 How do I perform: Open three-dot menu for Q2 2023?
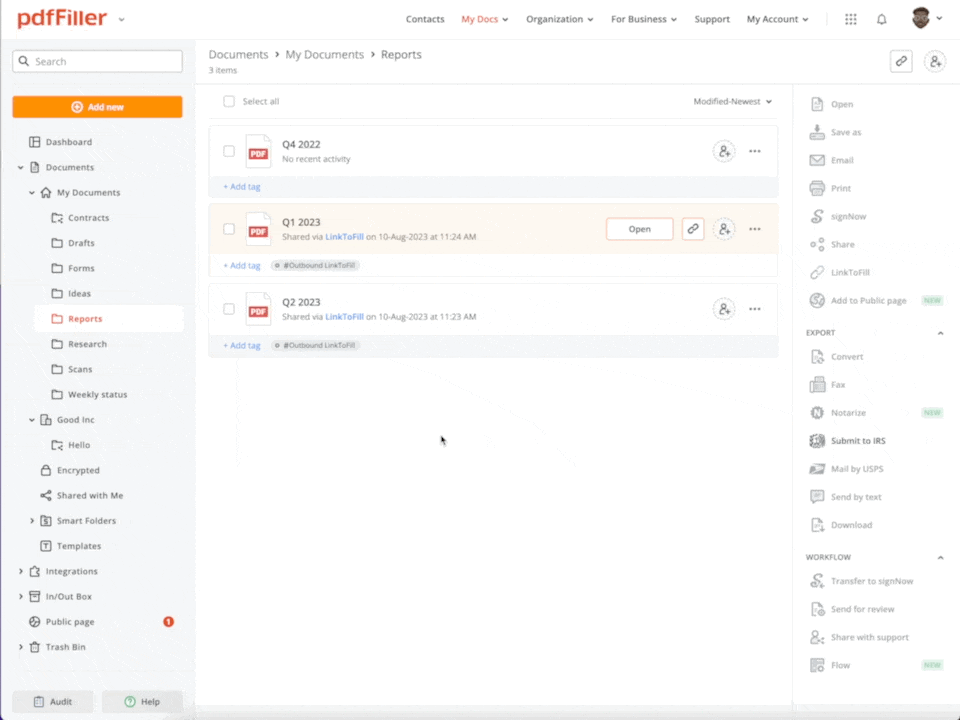(755, 309)
